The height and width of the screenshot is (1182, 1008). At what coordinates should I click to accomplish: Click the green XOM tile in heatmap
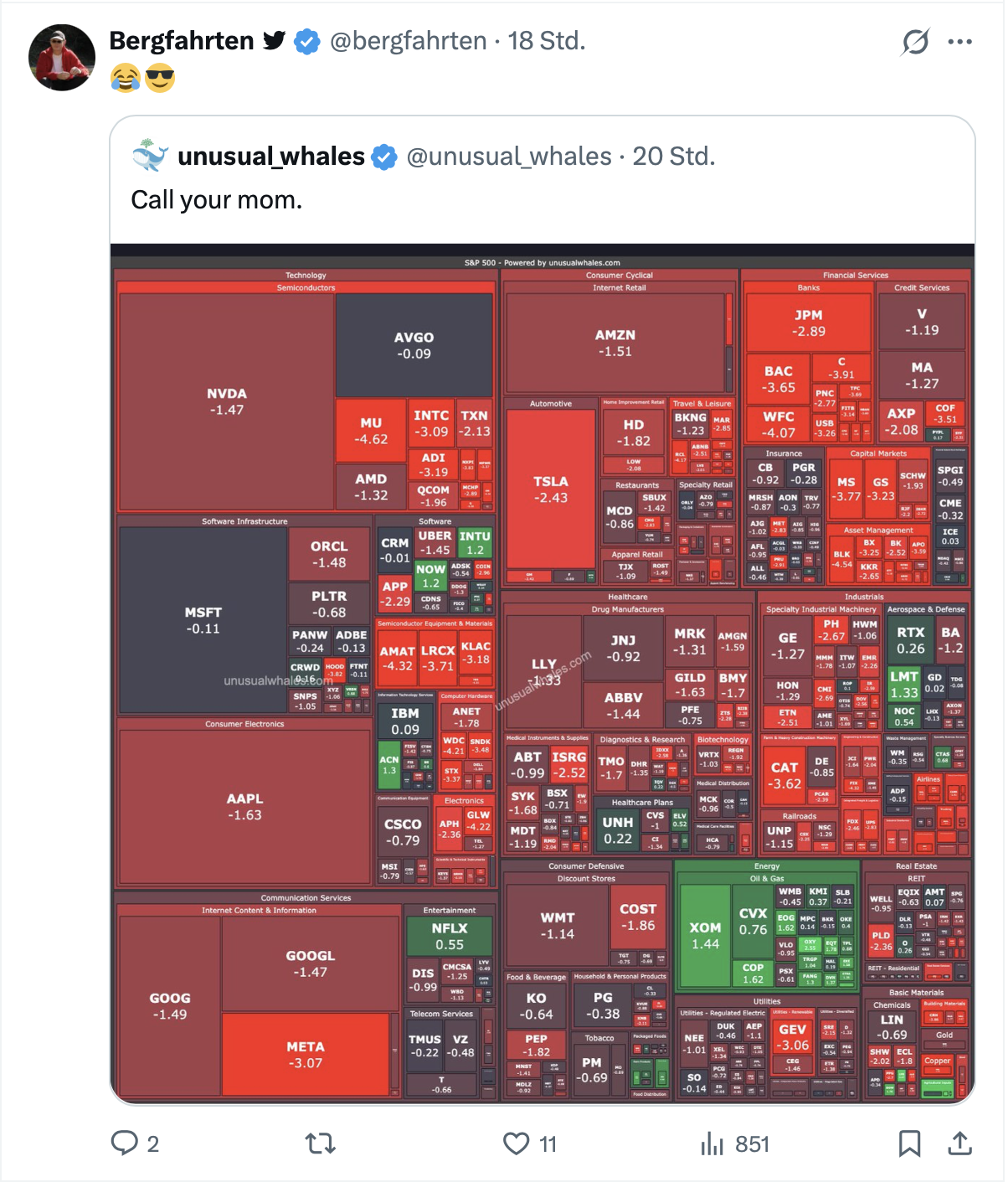(705, 935)
